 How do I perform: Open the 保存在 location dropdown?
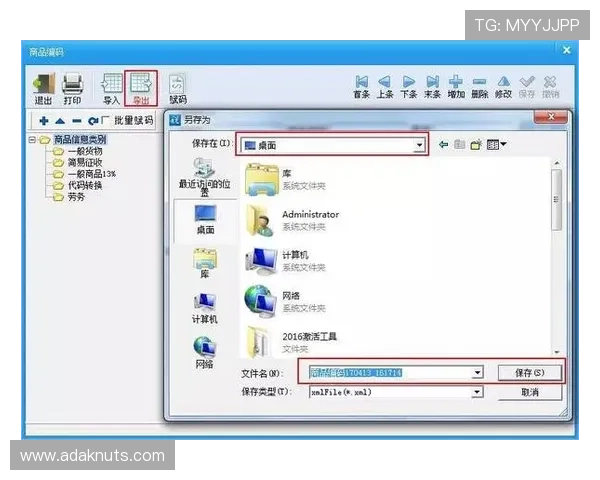tap(419, 146)
